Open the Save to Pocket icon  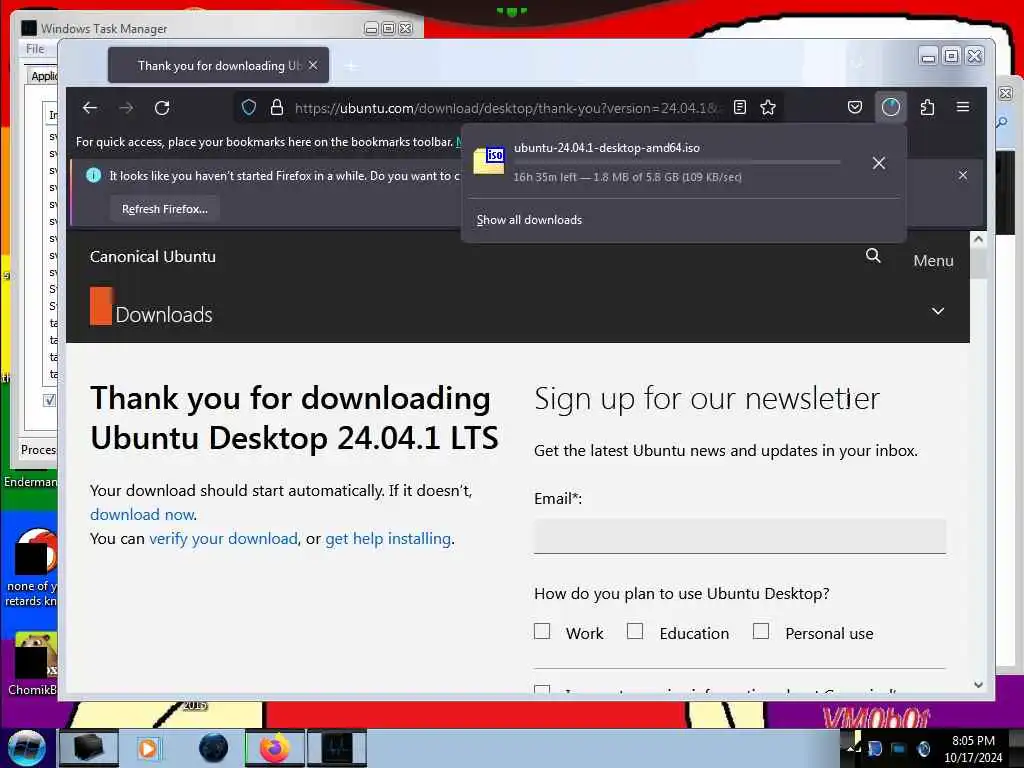click(x=855, y=107)
